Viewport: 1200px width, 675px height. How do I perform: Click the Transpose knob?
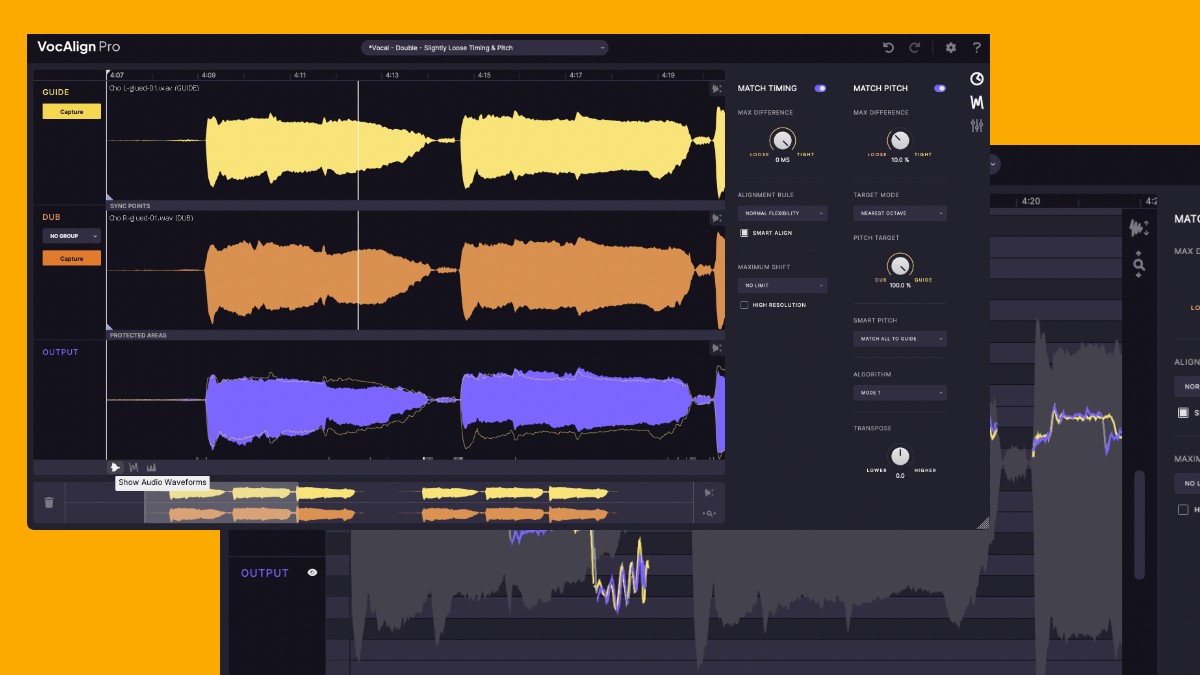tap(900, 456)
